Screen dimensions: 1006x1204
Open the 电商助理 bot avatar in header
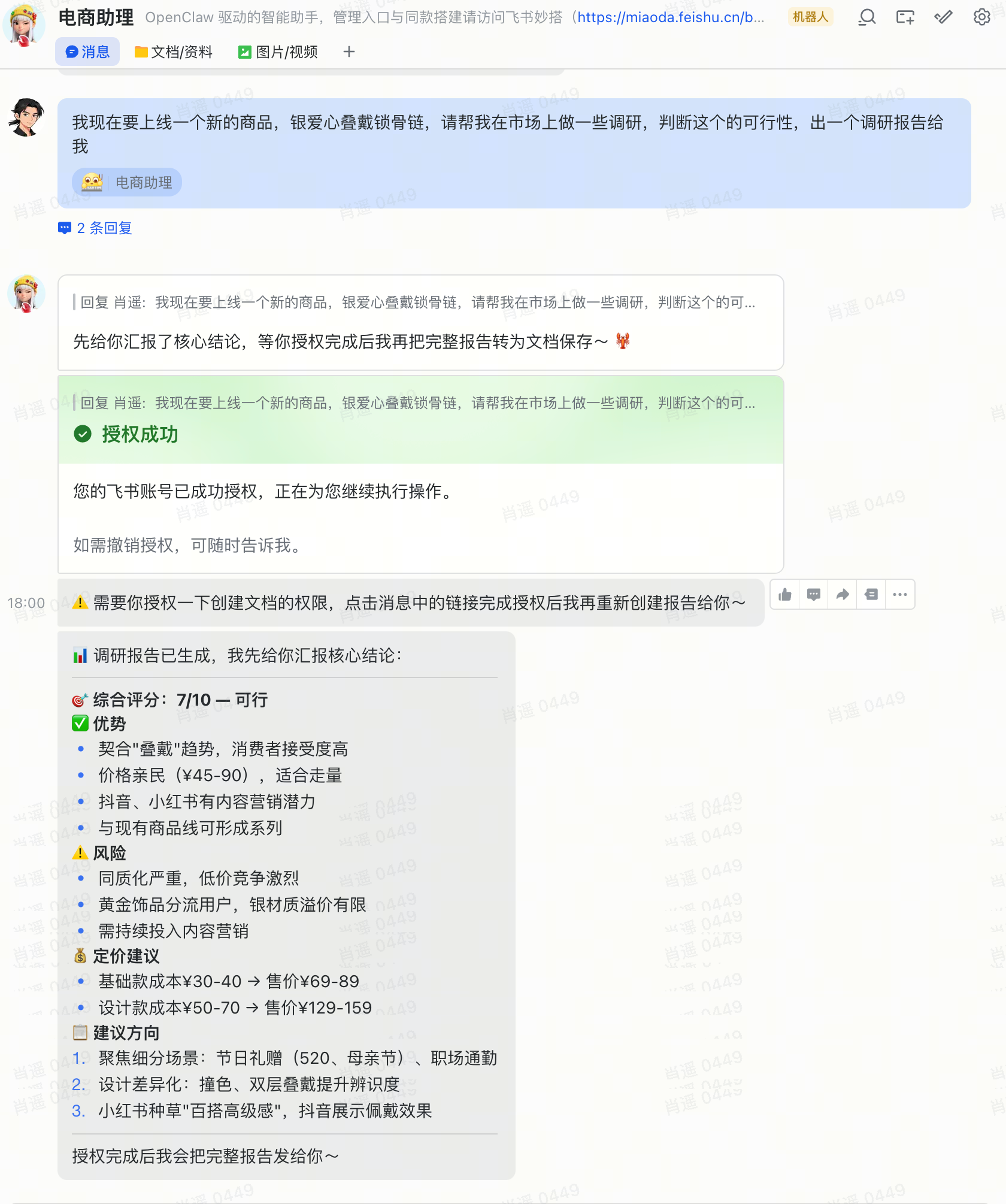point(24,25)
